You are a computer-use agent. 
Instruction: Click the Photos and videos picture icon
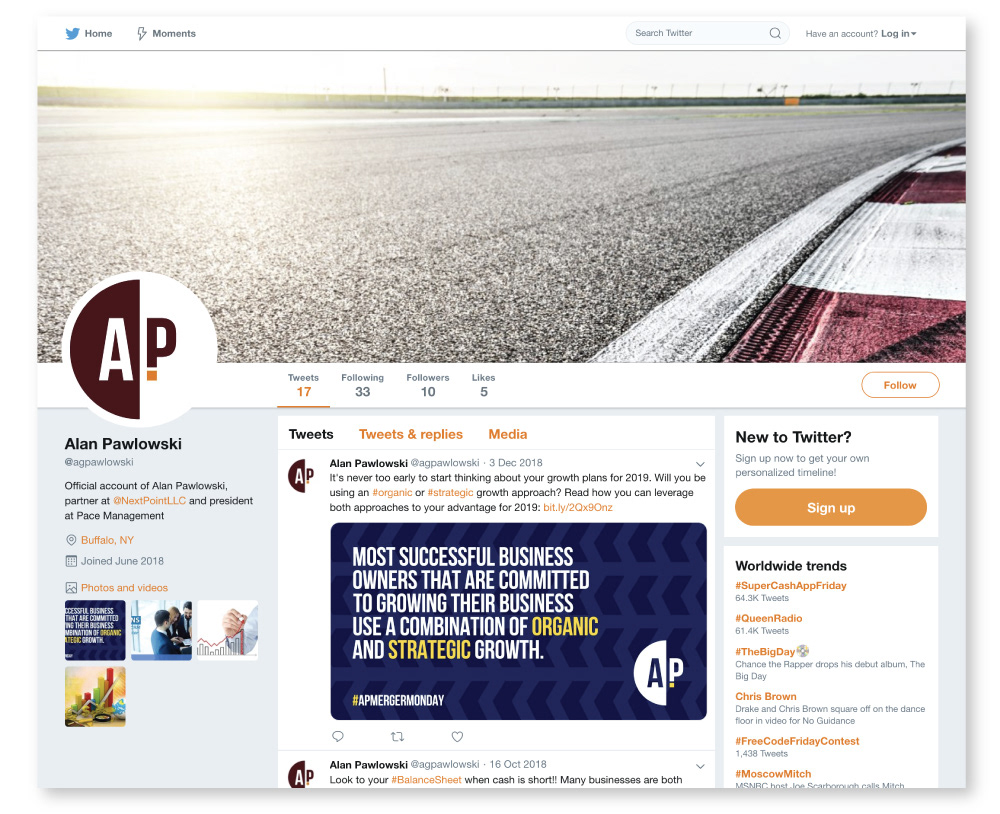tap(71, 588)
